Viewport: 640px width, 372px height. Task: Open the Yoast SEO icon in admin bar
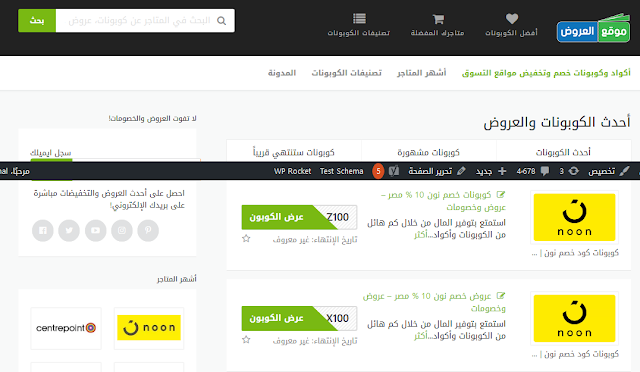click(x=394, y=171)
